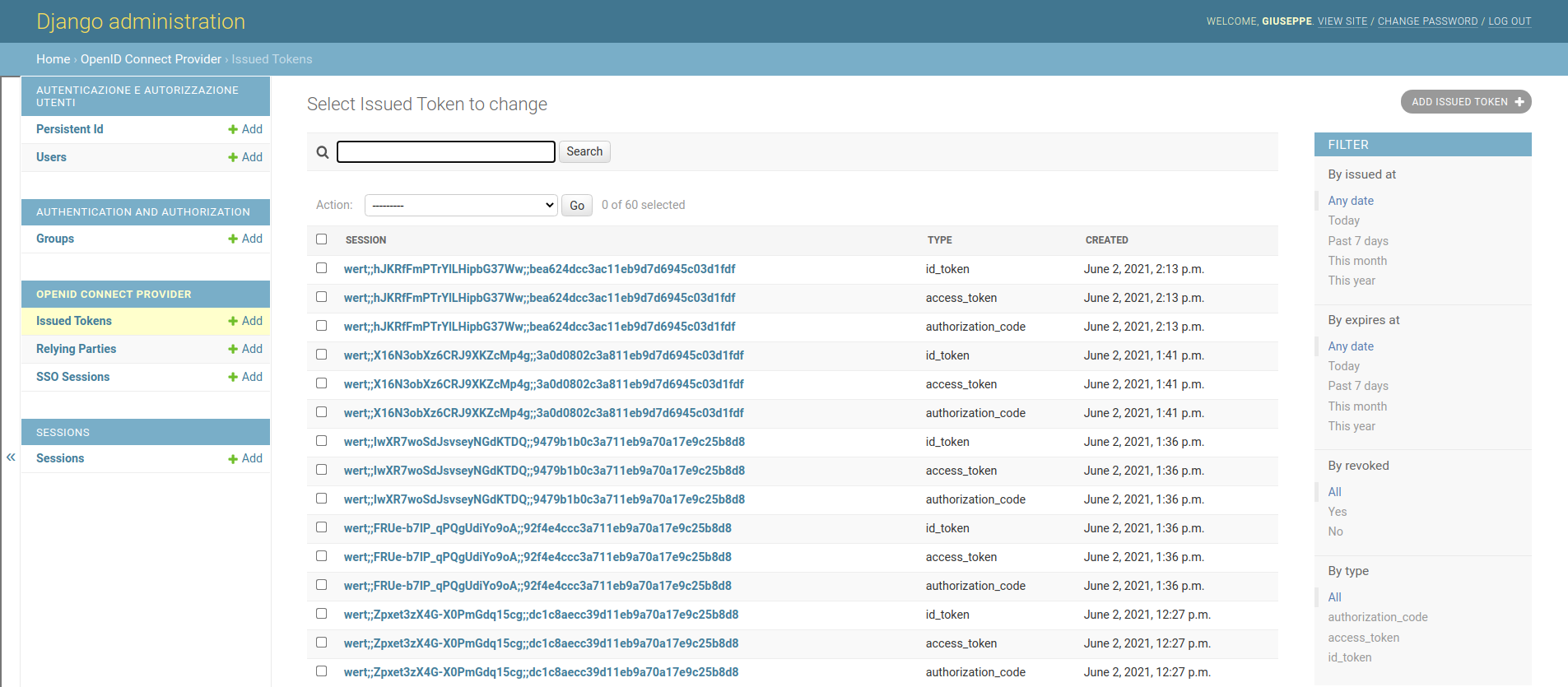Open the OpenID Connect Provider section header
The height and width of the screenshot is (687, 1568).
[114, 295]
